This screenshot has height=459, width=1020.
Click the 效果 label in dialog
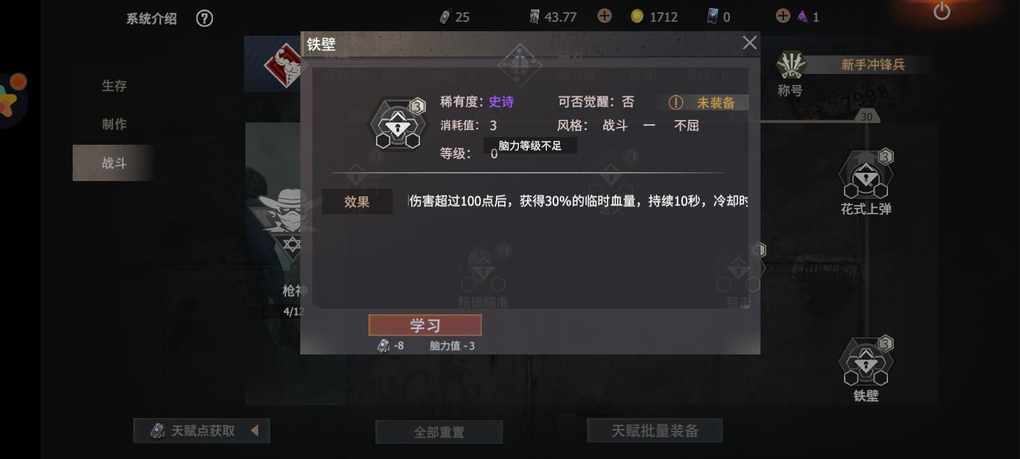click(x=356, y=202)
